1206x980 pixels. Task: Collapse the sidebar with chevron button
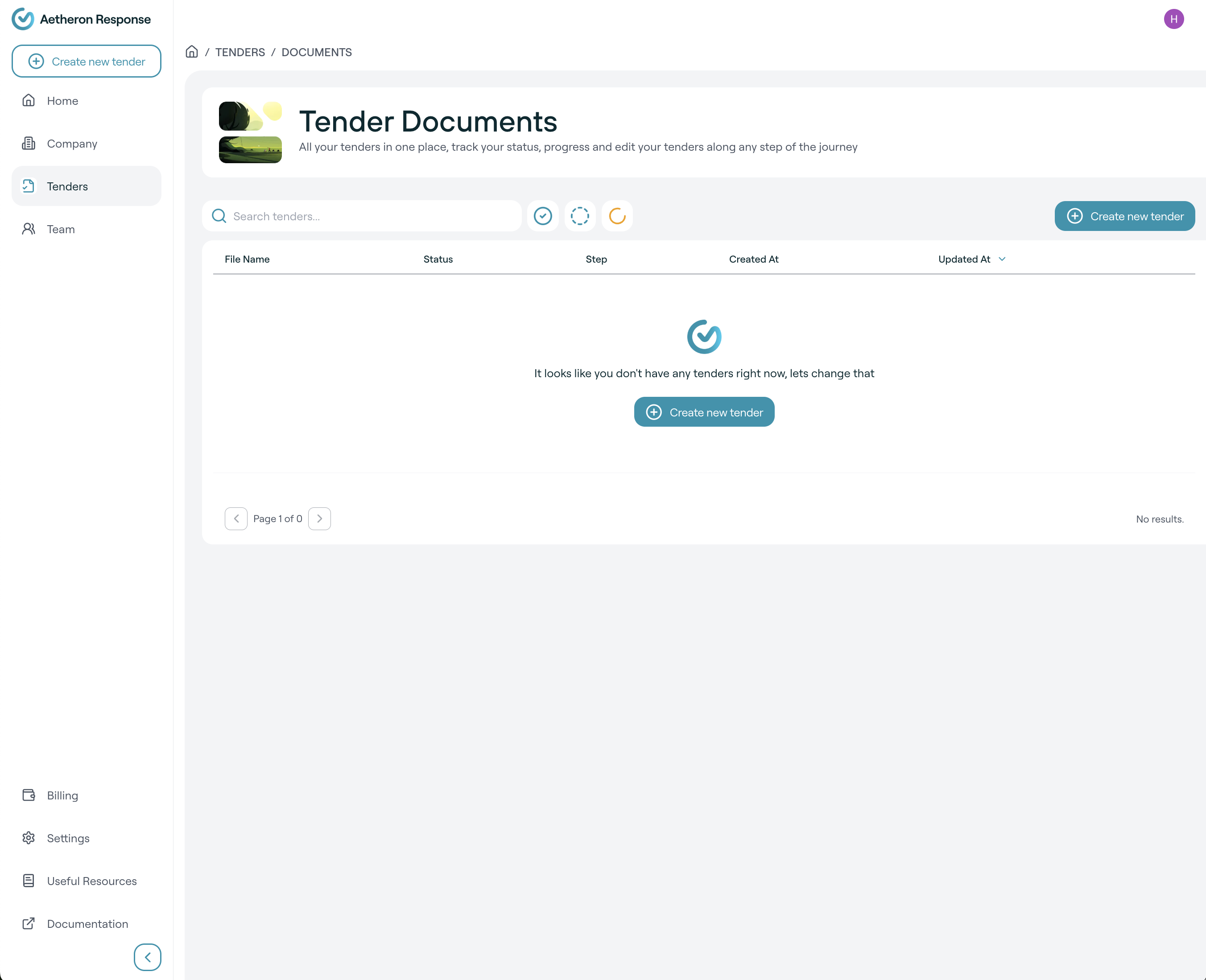click(147, 957)
